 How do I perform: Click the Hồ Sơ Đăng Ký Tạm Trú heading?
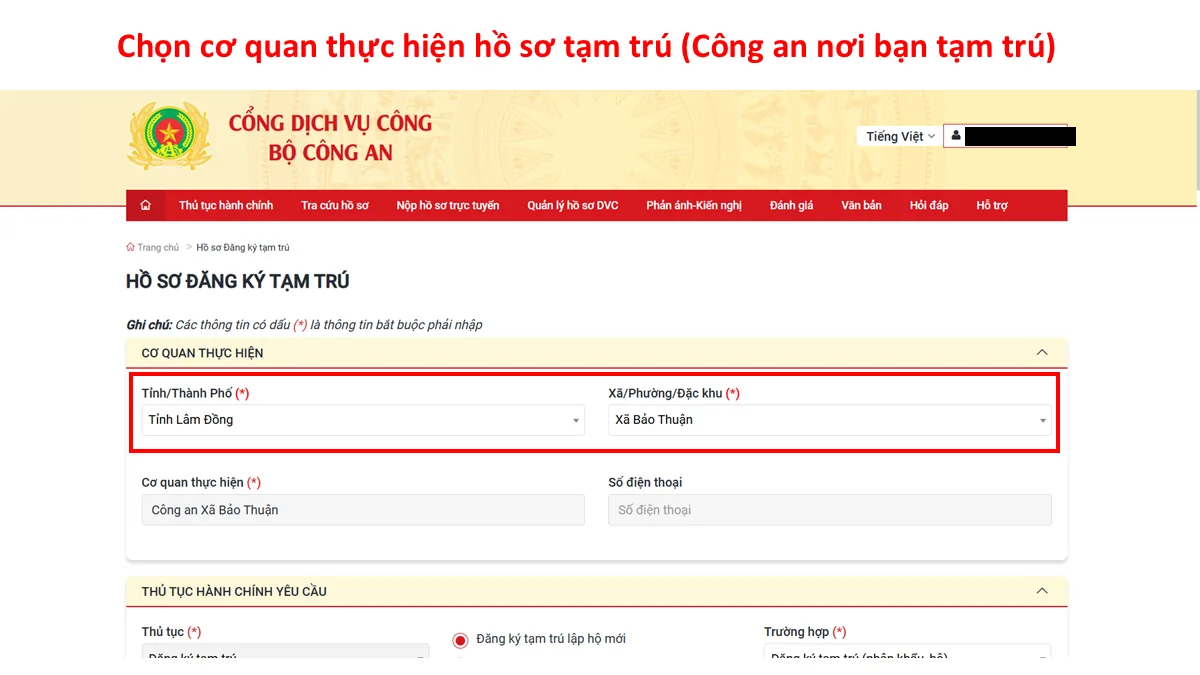(x=238, y=281)
